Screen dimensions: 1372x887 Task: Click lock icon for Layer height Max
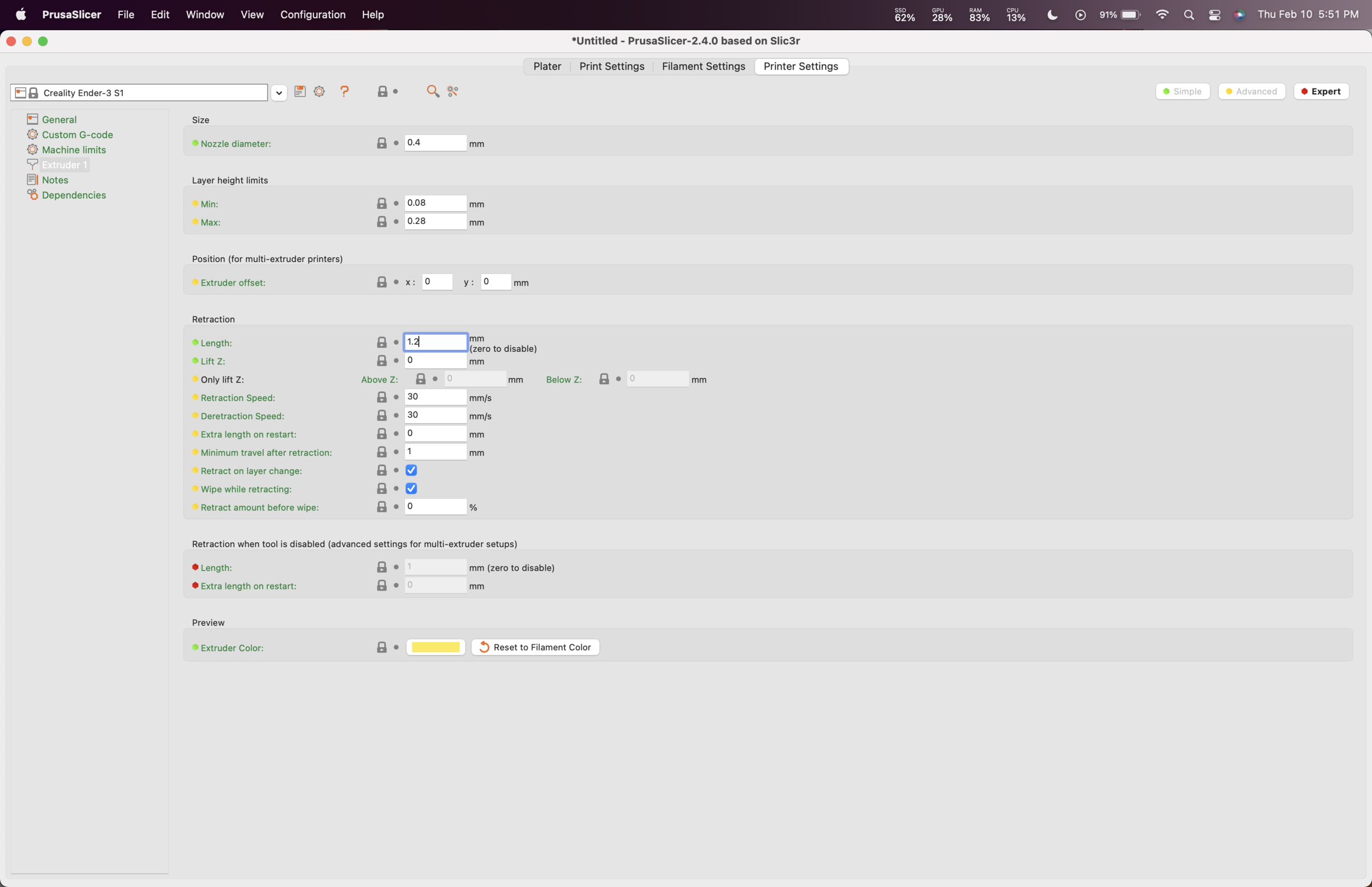click(382, 222)
